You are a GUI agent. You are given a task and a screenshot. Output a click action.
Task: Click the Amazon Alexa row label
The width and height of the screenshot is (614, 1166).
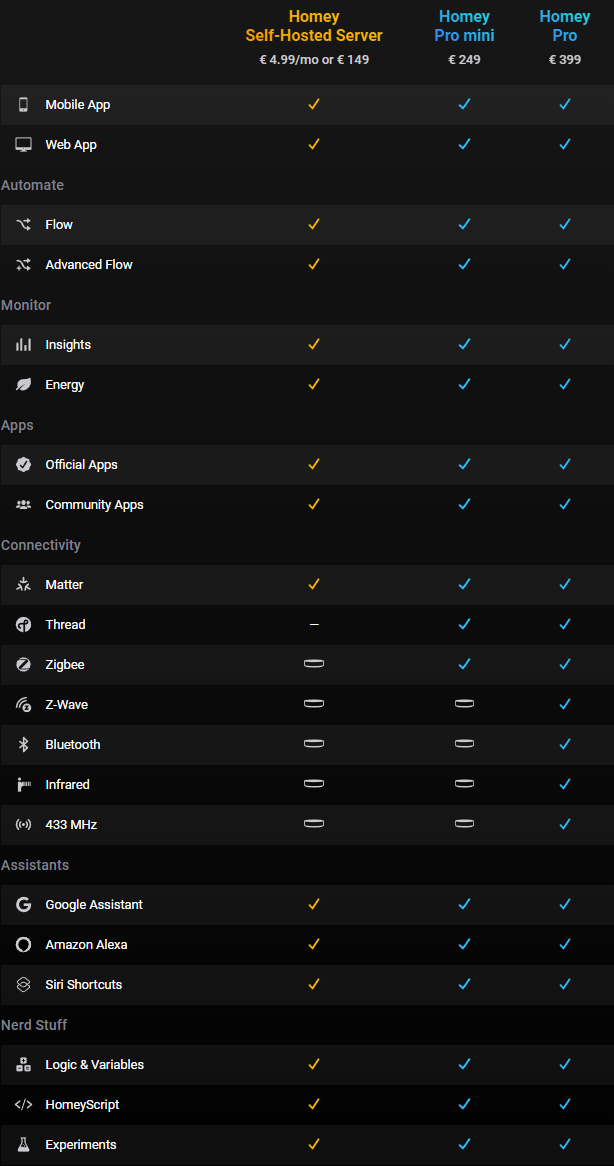click(x=86, y=945)
